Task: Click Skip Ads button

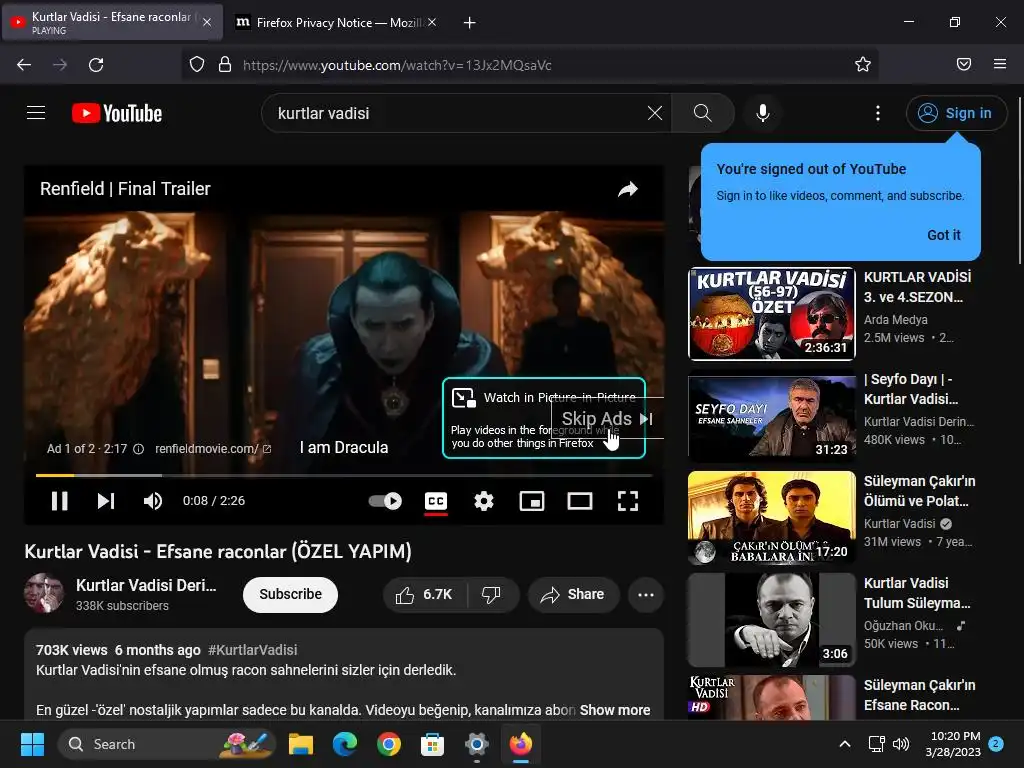Action: [607, 419]
